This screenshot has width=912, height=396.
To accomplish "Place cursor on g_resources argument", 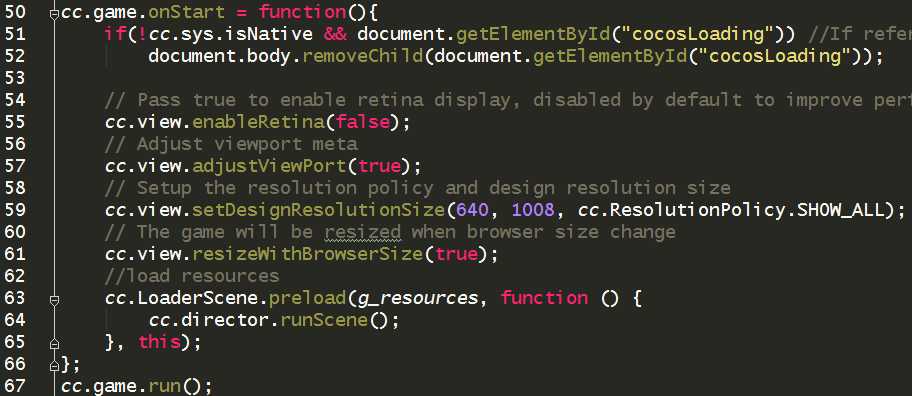I will click(417, 299).
